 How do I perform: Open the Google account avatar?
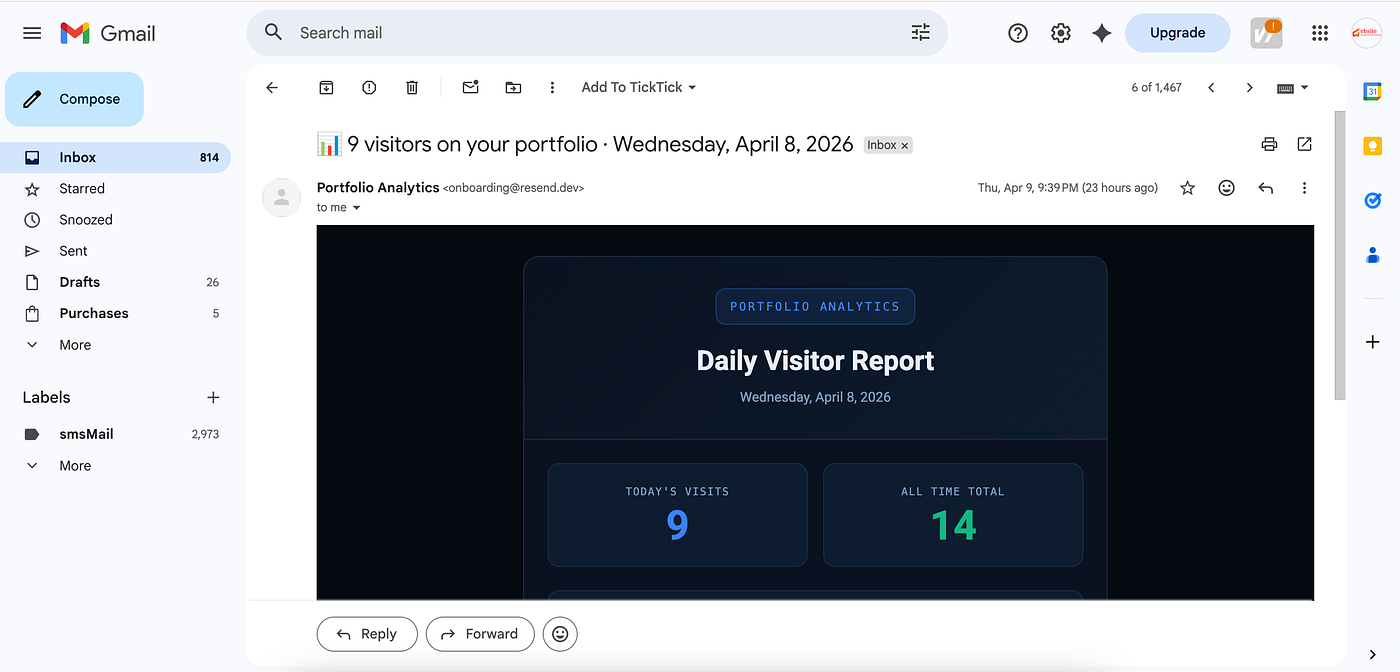[1367, 33]
